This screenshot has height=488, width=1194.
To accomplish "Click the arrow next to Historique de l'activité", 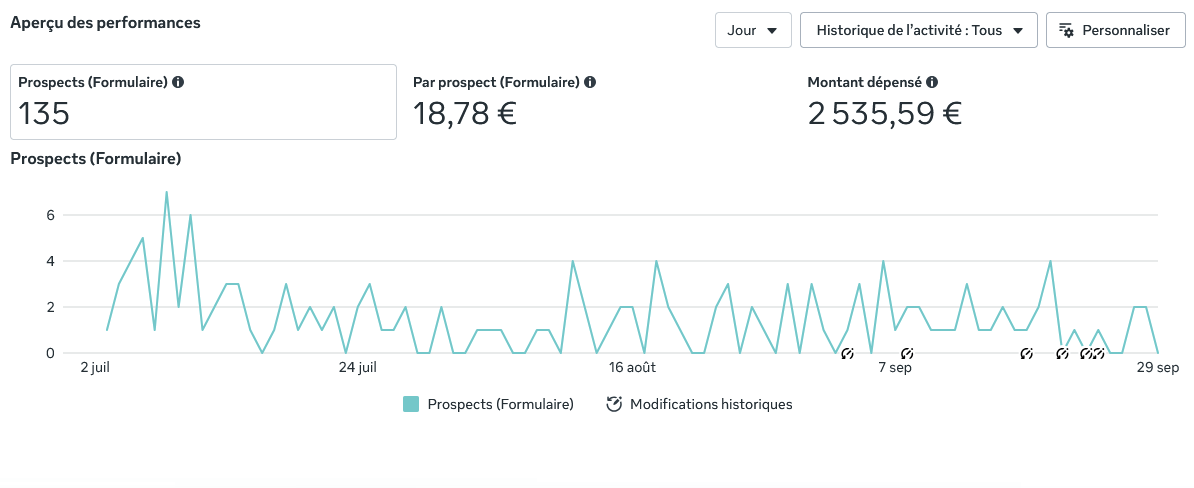I will [x=1017, y=31].
